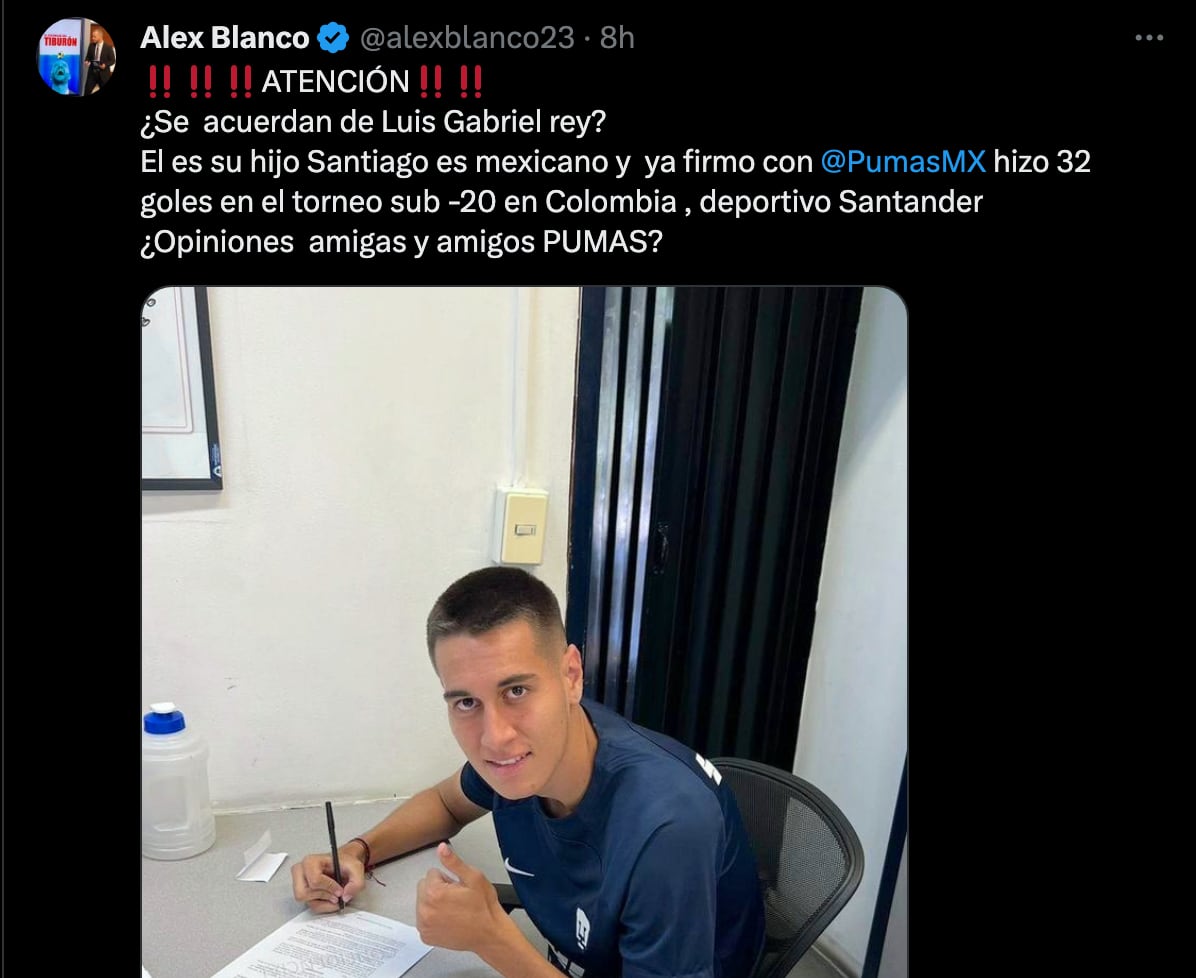Click the water jug with blue cap
The image size is (1196, 978).
(176, 782)
